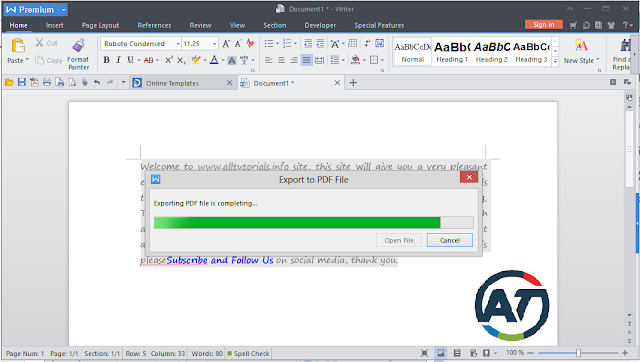Click the Print icon in quick toolbar
Image resolution: width=640 pixels, height=362 pixels.
coord(47,82)
